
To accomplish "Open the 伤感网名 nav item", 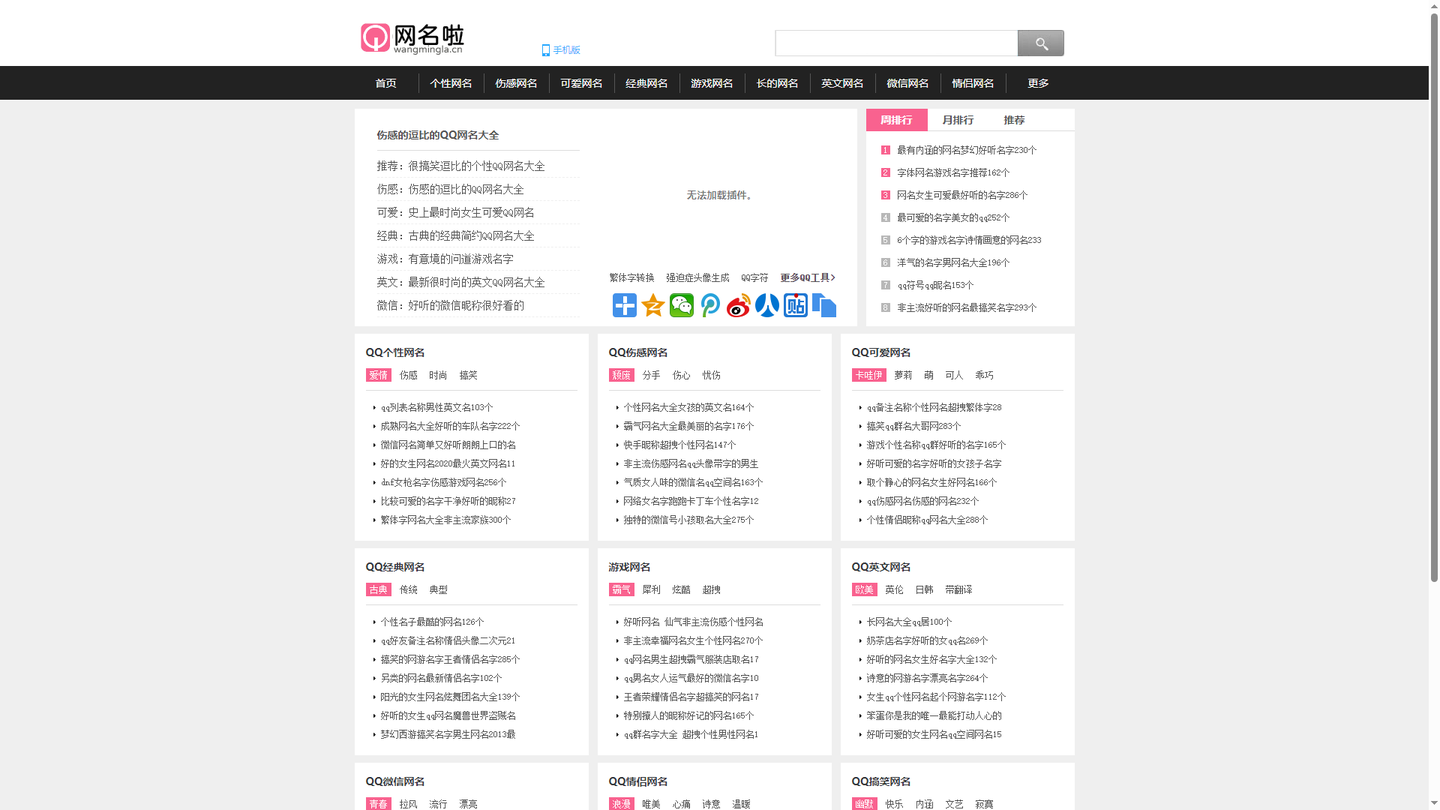I will (x=516, y=83).
